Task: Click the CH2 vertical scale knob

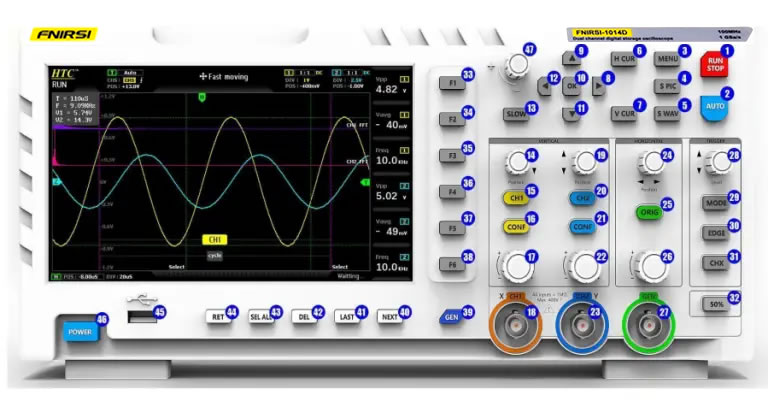Action: [584, 267]
